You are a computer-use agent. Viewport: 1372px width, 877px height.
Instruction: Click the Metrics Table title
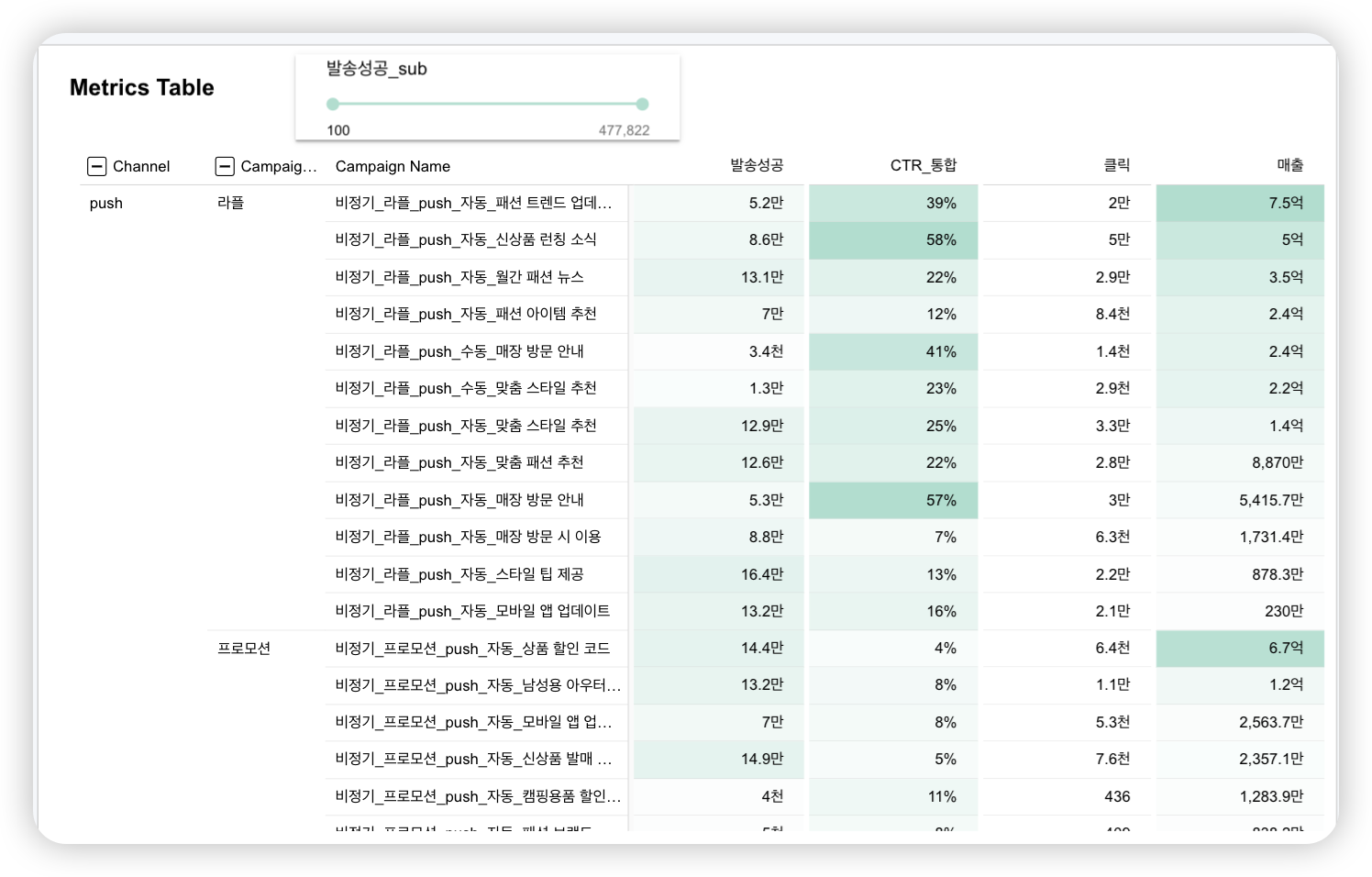pyautogui.click(x=142, y=88)
